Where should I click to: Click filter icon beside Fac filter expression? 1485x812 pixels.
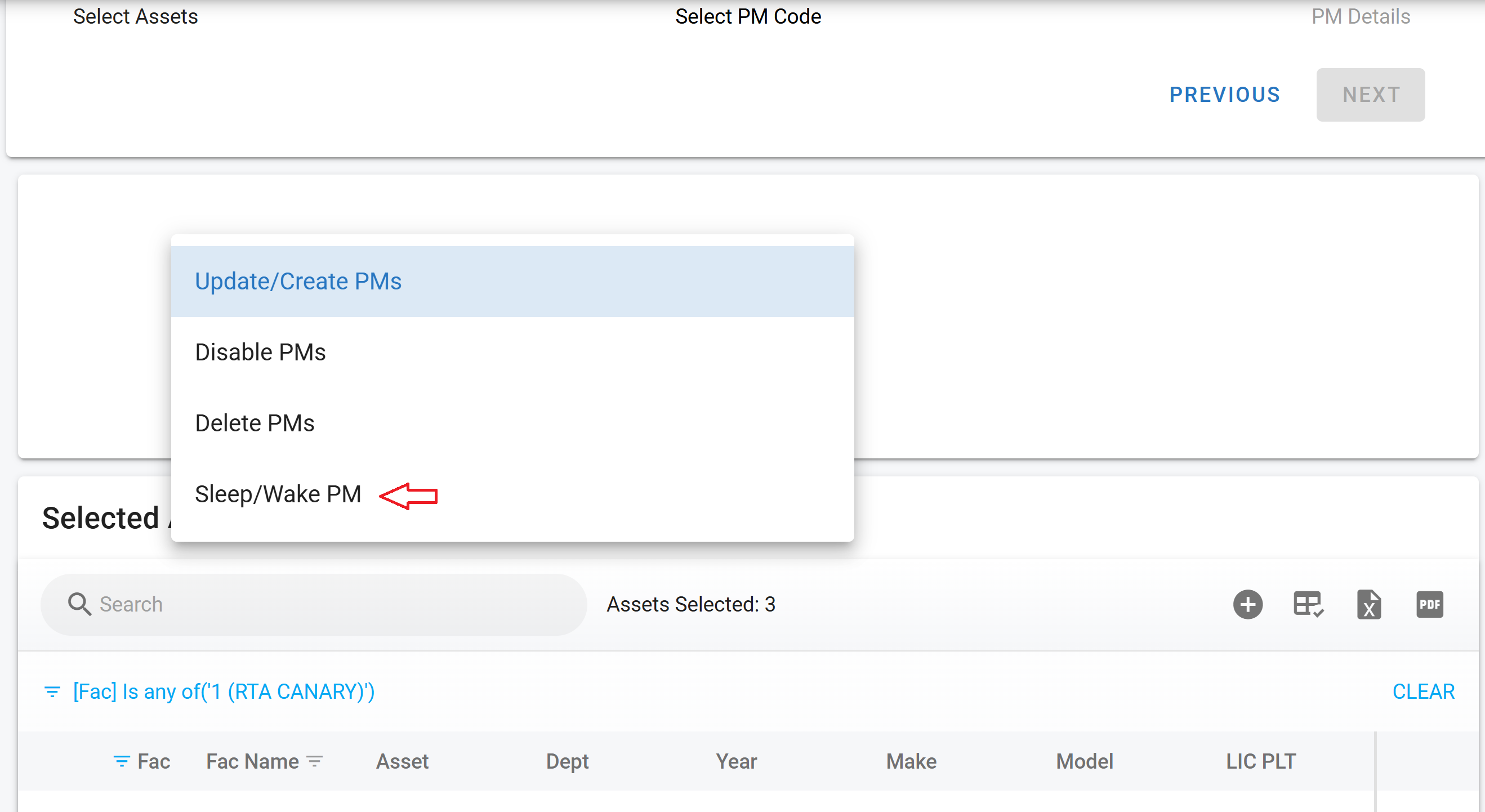click(52, 691)
